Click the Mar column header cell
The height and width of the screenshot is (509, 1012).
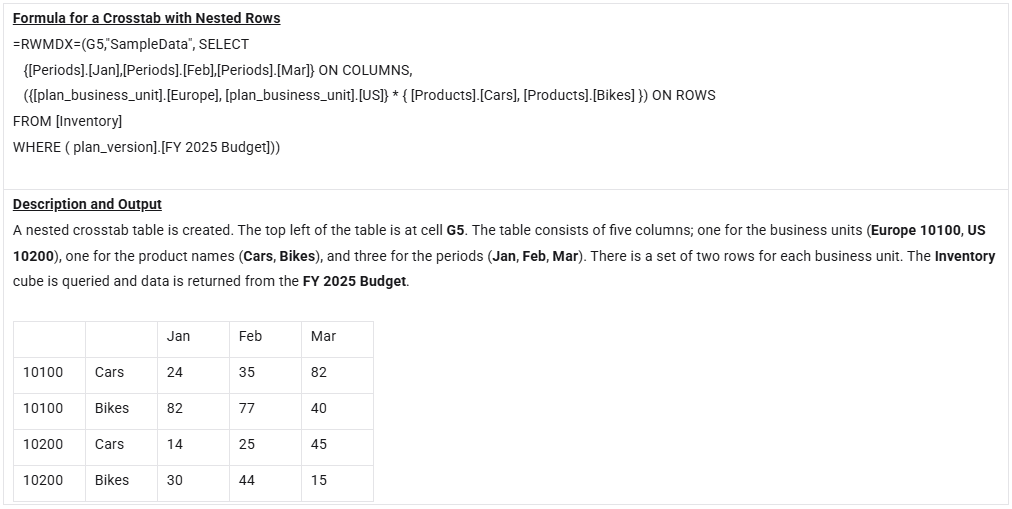tap(323, 336)
